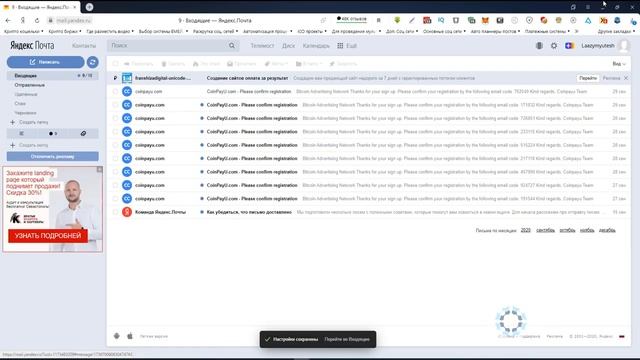
Task: Click the user avatar picture
Action: 624,46
